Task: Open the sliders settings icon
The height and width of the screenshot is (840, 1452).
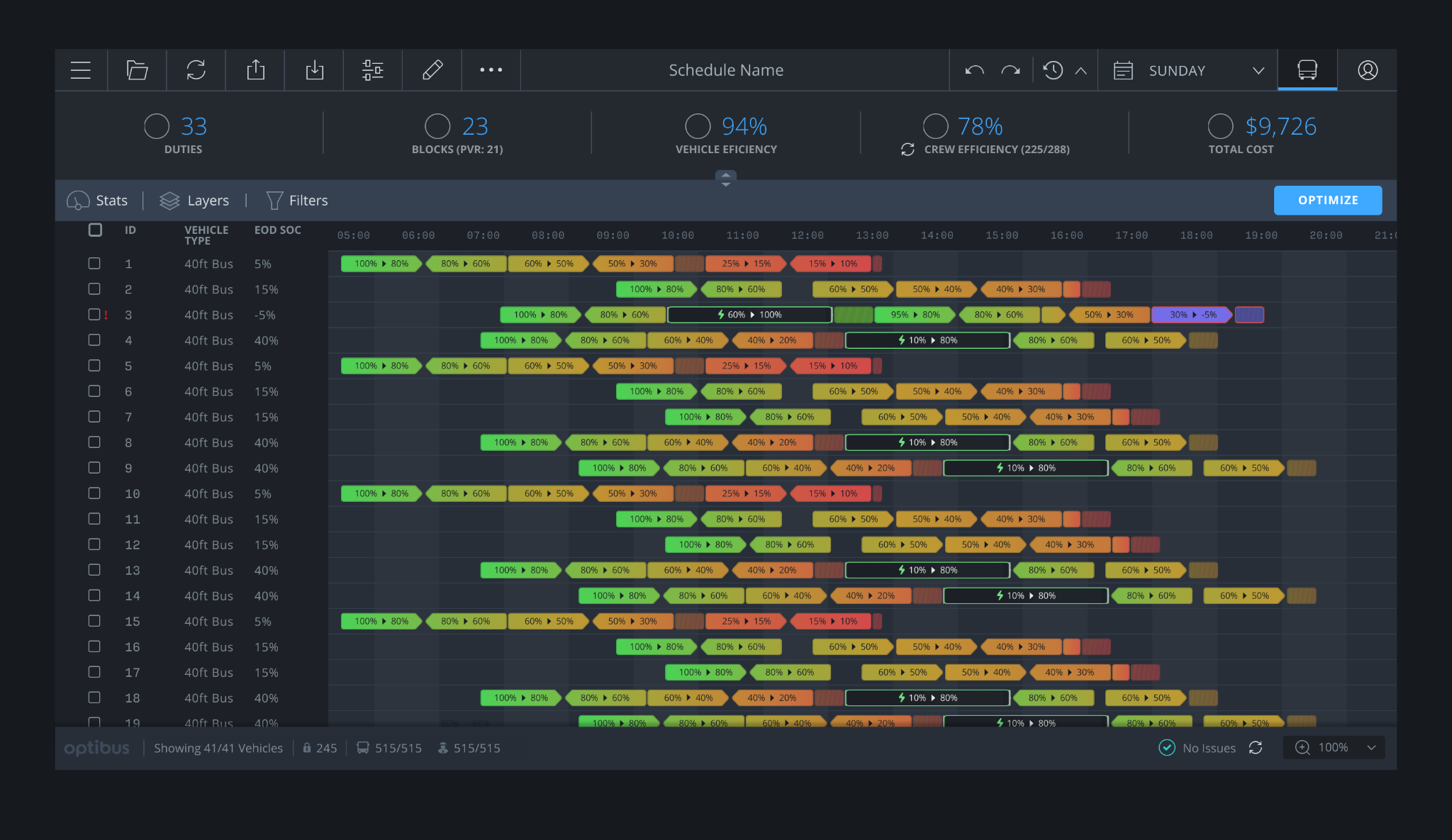Action: pos(373,70)
